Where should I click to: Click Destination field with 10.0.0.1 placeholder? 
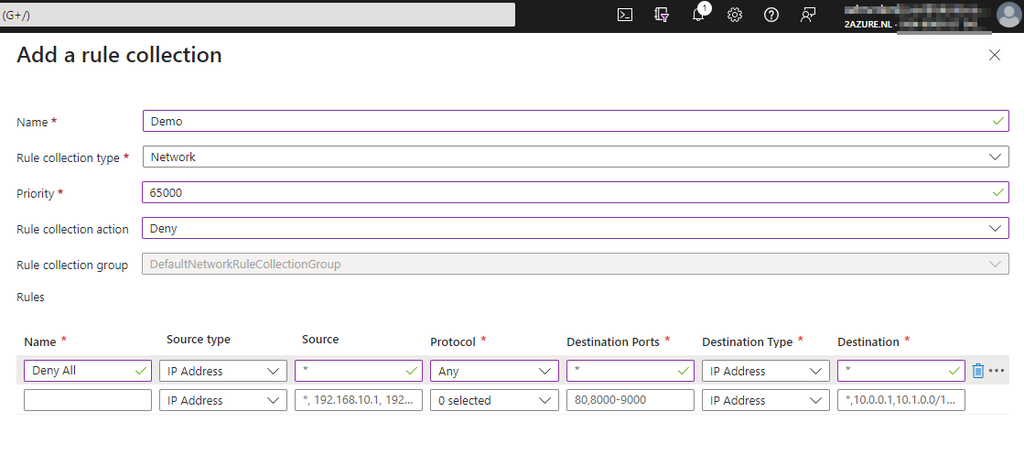tap(901, 400)
